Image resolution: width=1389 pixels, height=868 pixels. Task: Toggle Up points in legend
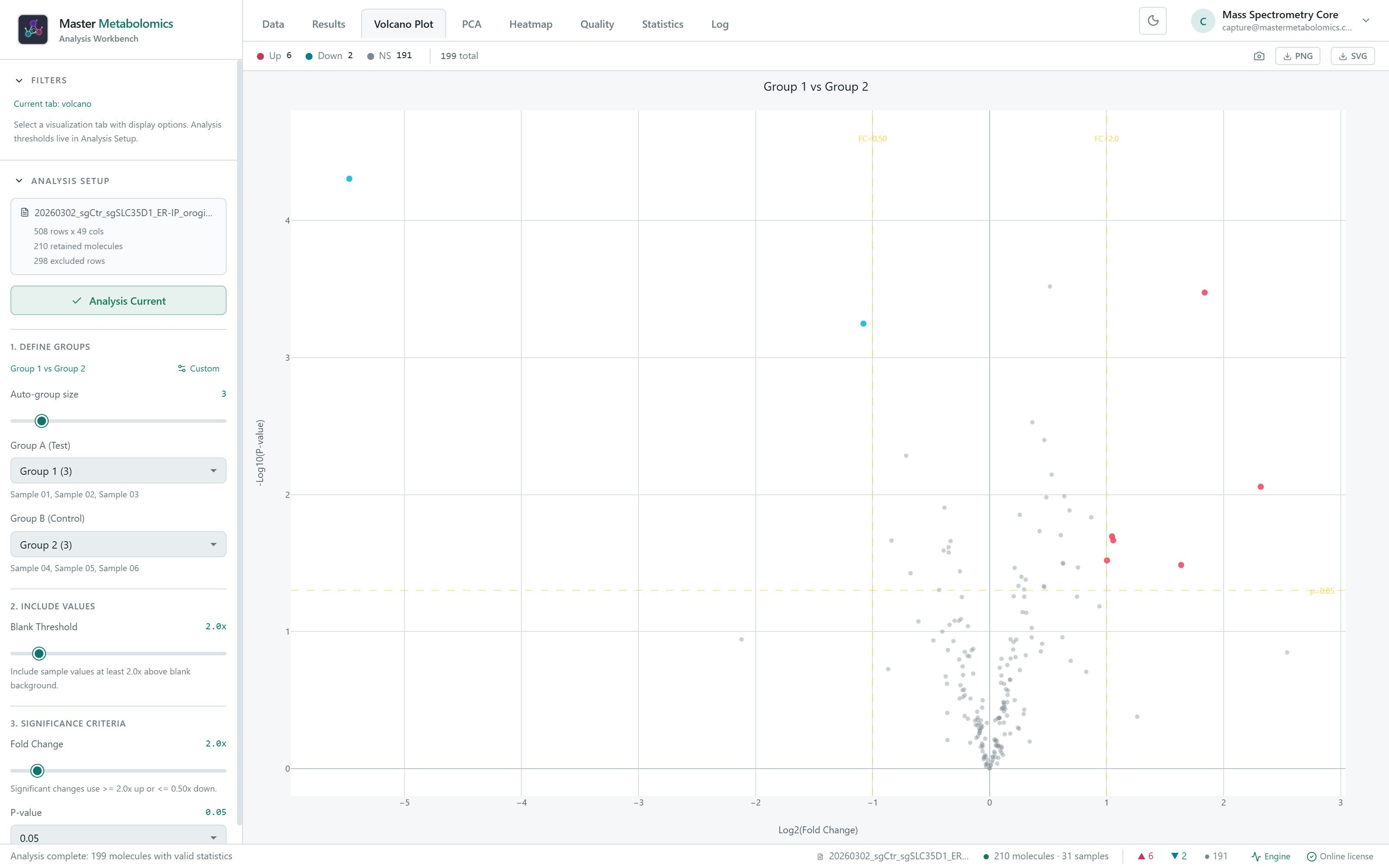click(274, 56)
